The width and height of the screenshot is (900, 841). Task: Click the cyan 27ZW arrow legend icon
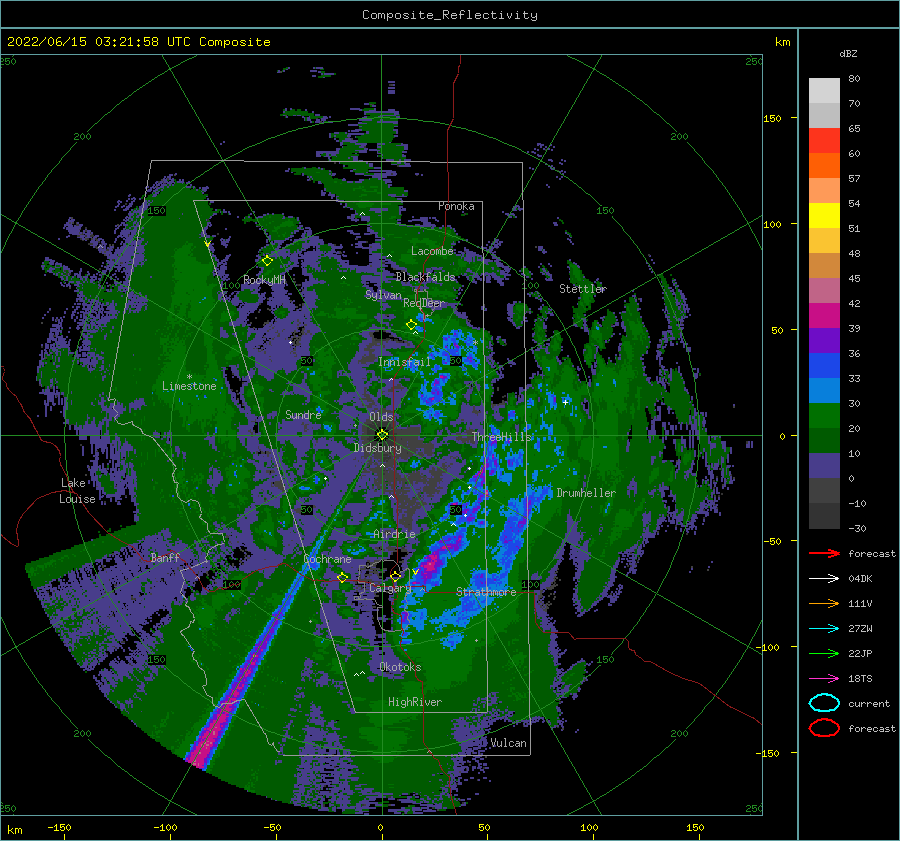coord(824,629)
